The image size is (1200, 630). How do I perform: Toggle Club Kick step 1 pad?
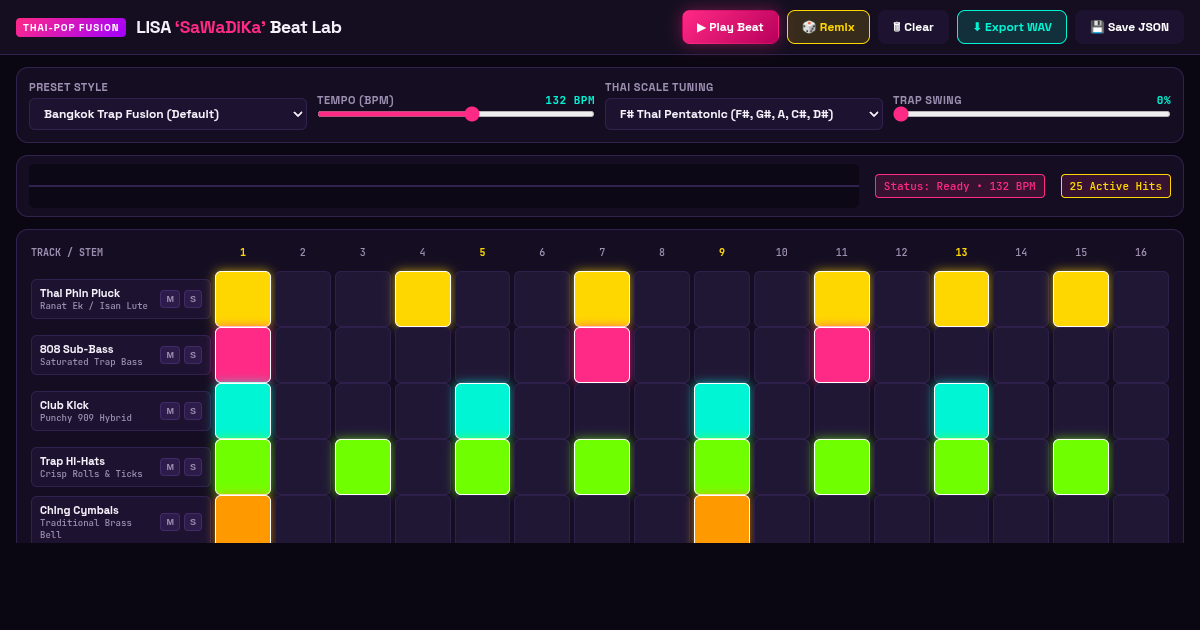[x=243, y=411]
